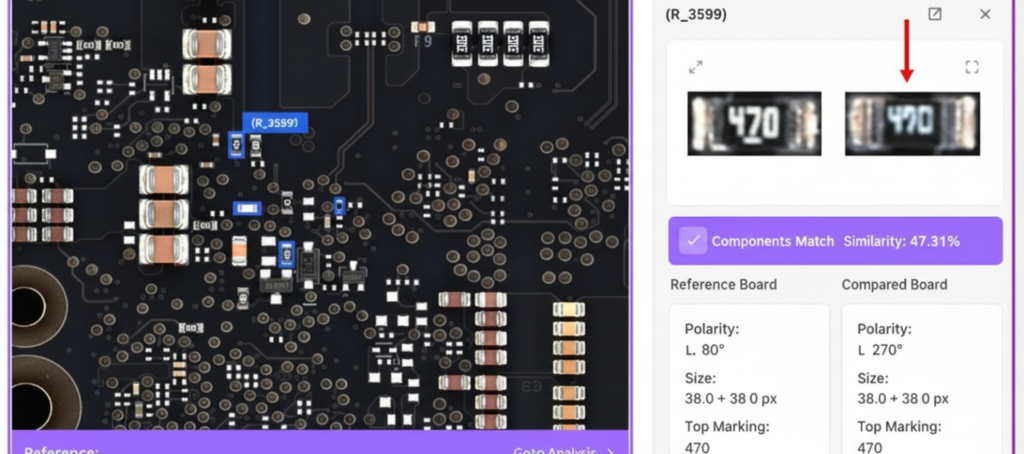The width and height of the screenshot is (1024, 454).
Task: Toggle the Components Match checkbox
Action: [x=693, y=241]
